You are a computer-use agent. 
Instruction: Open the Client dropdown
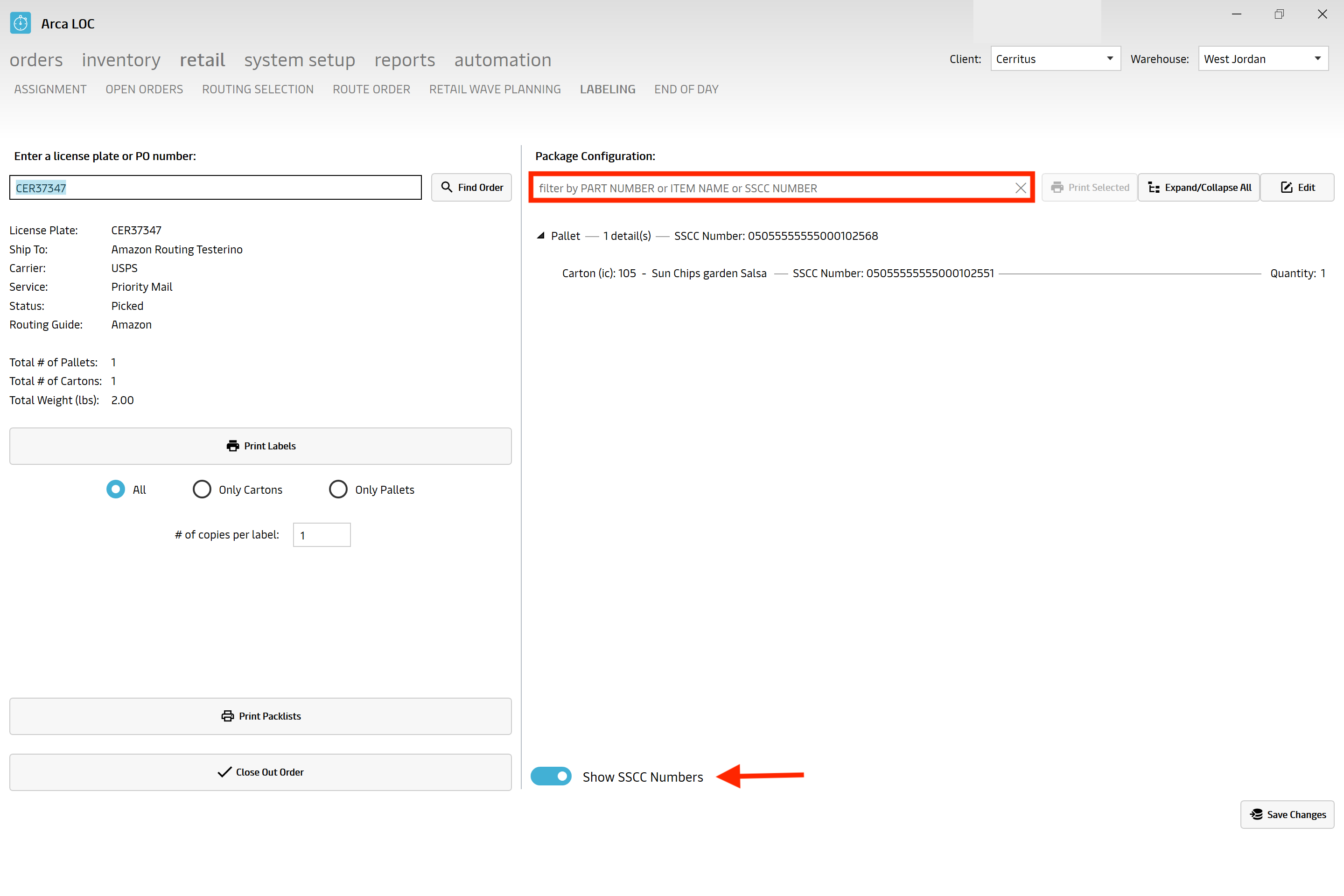1056,59
